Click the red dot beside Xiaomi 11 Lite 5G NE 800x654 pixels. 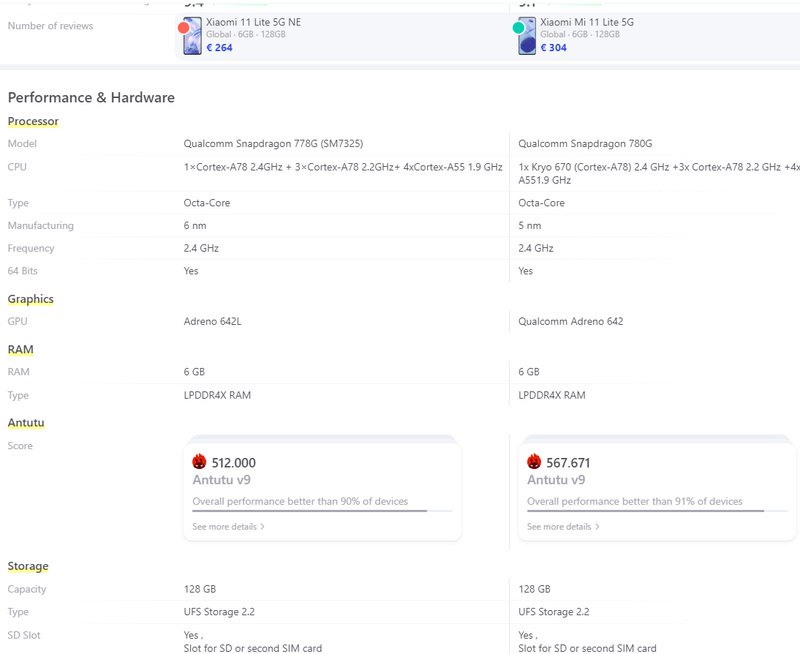pyautogui.click(x=184, y=28)
